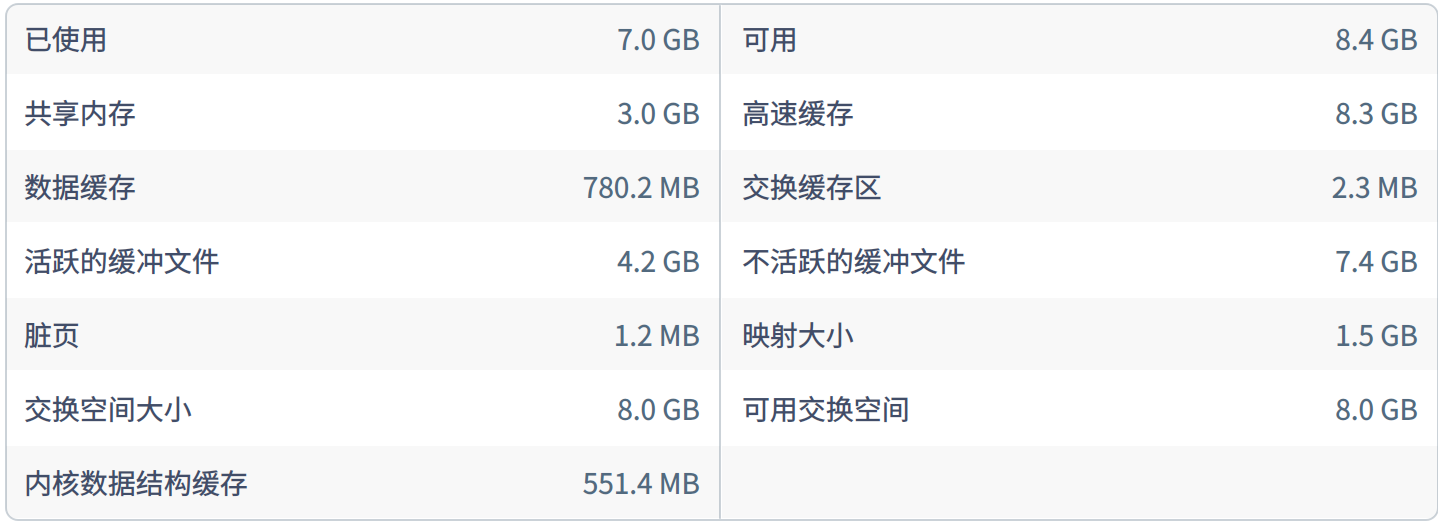Click the 脏页 label
Image resolution: width=1438 pixels, height=526 pixels.
[52, 335]
